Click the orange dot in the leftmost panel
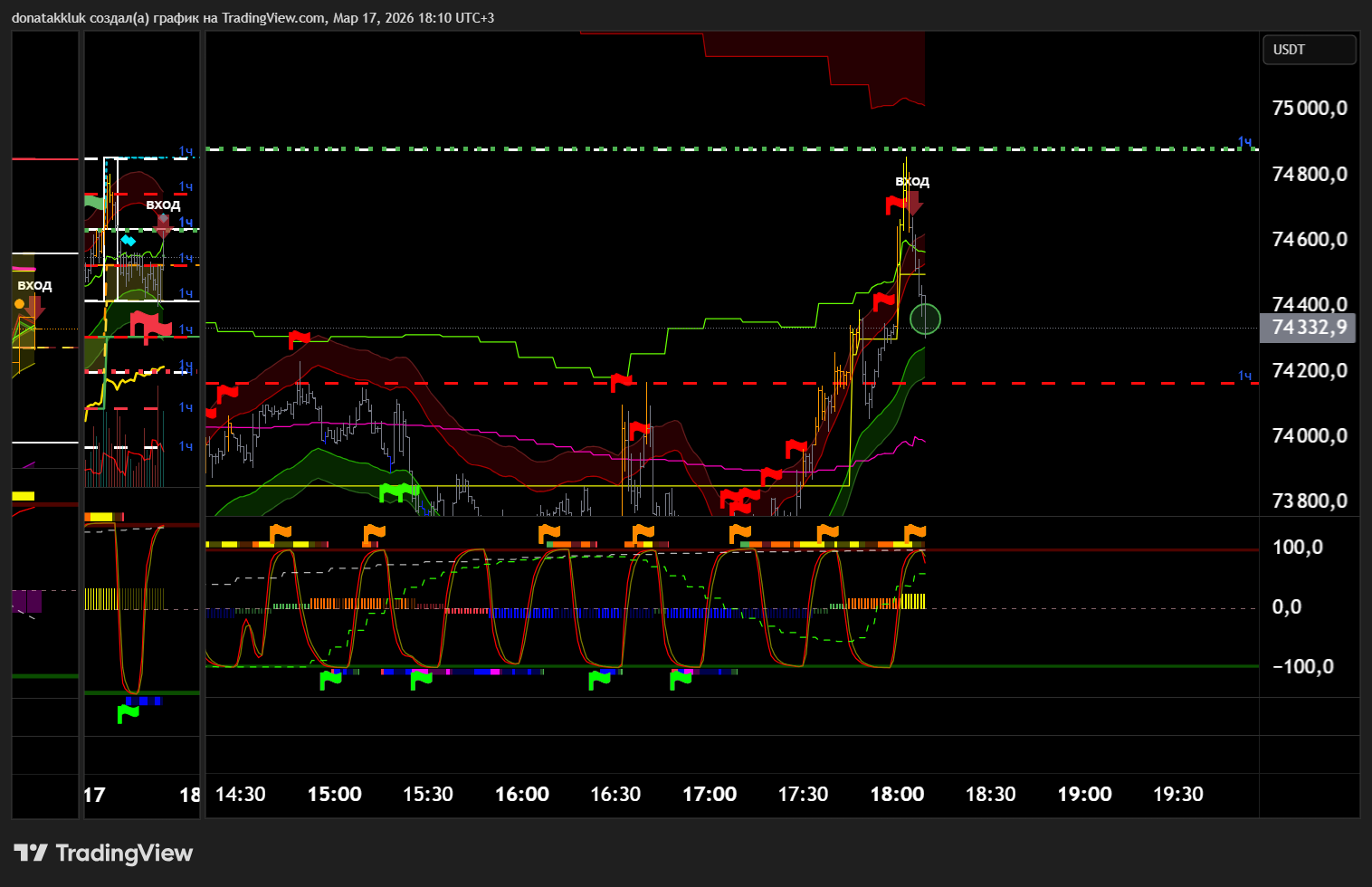Screen dimensions: 1372x887 pos(20,304)
